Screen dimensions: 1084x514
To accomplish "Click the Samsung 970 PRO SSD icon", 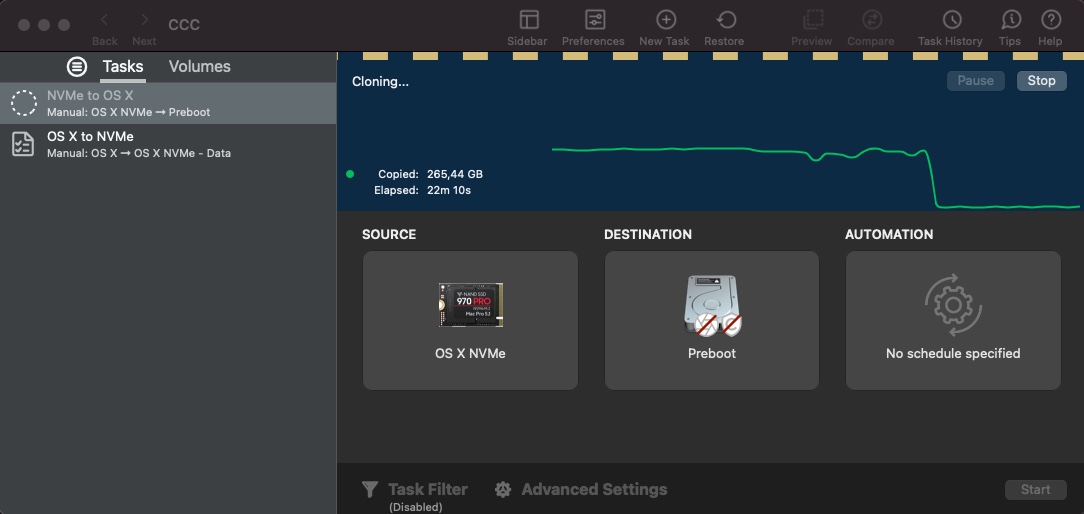I will coord(470,304).
